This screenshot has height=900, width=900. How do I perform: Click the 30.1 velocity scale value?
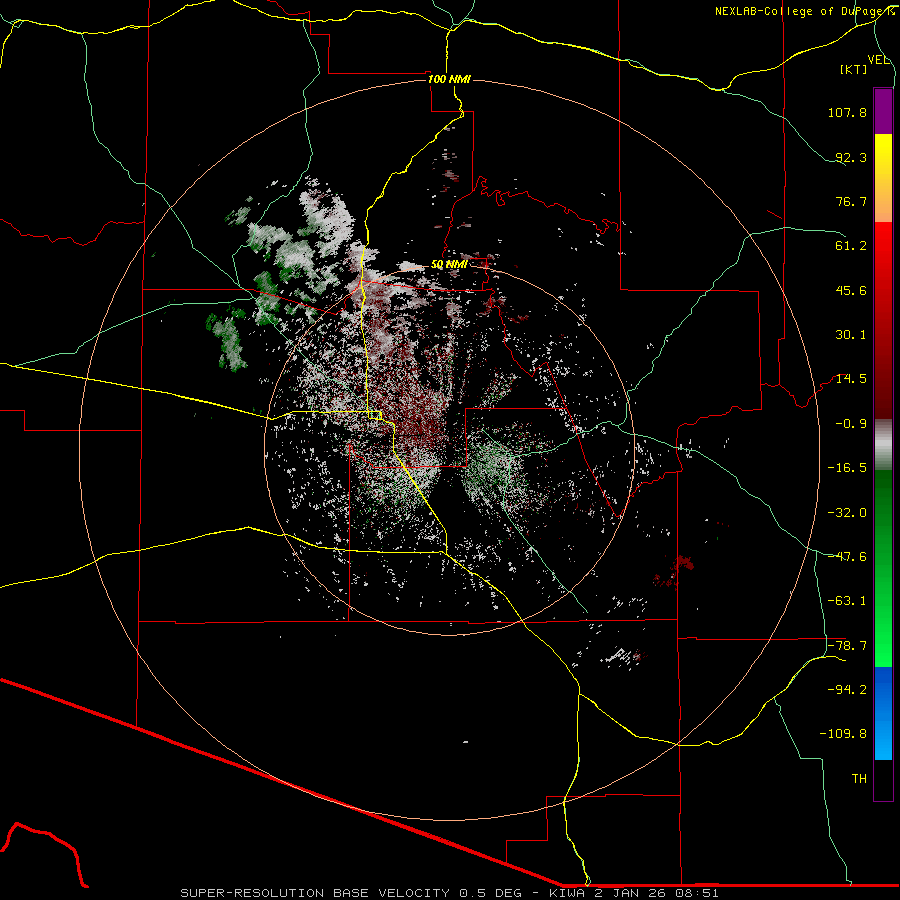851,335
